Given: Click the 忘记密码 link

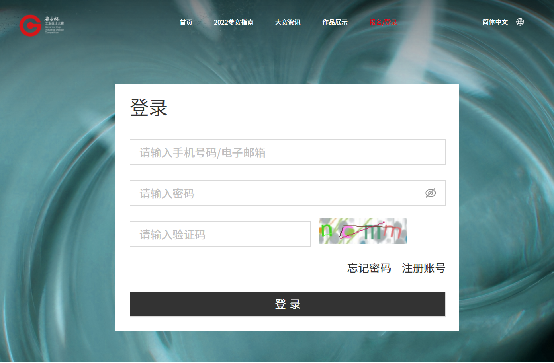Looking at the screenshot, I should [369, 268].
